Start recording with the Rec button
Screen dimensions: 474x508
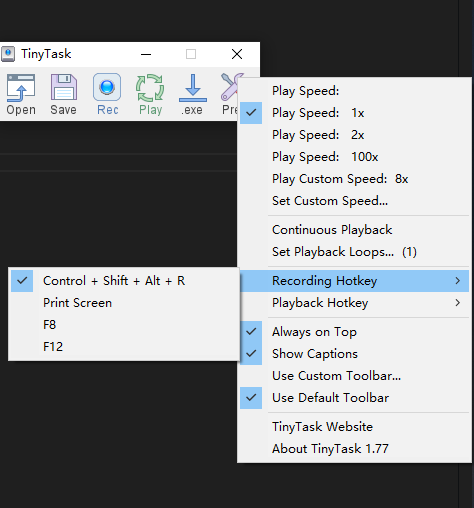107,94
